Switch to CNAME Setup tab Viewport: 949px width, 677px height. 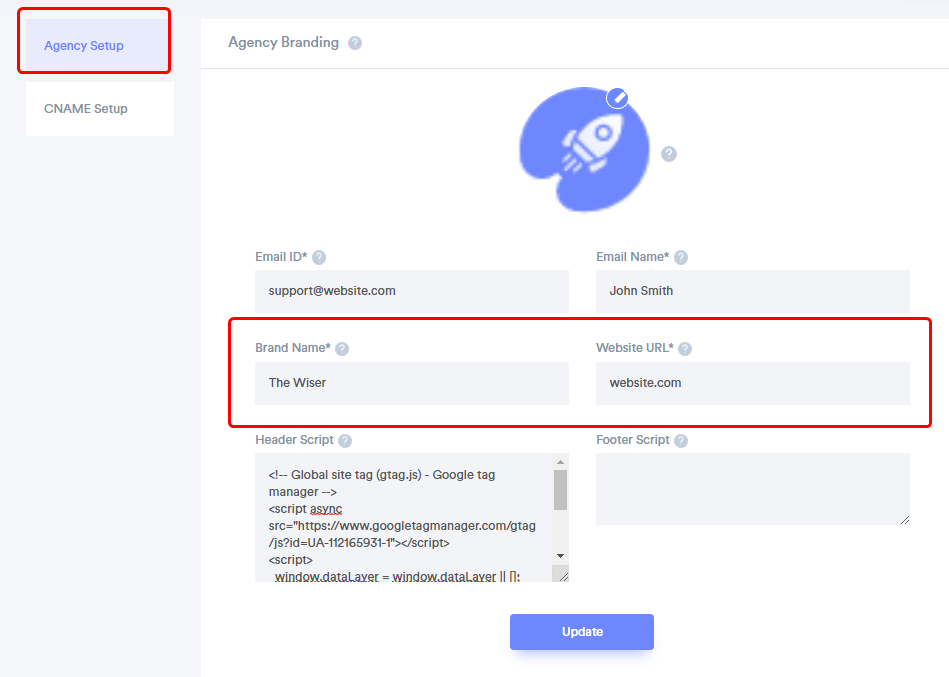pos(100,109)
